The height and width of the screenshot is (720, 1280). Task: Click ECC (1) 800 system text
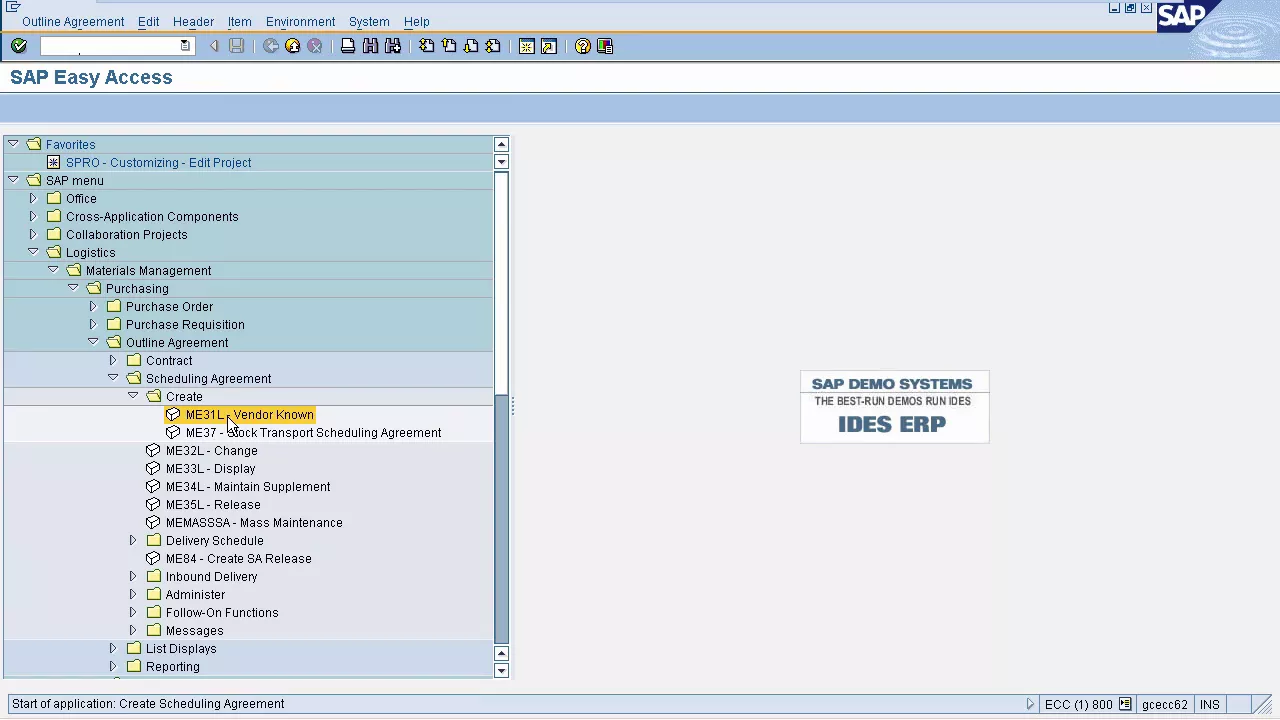pos(1078,704)
